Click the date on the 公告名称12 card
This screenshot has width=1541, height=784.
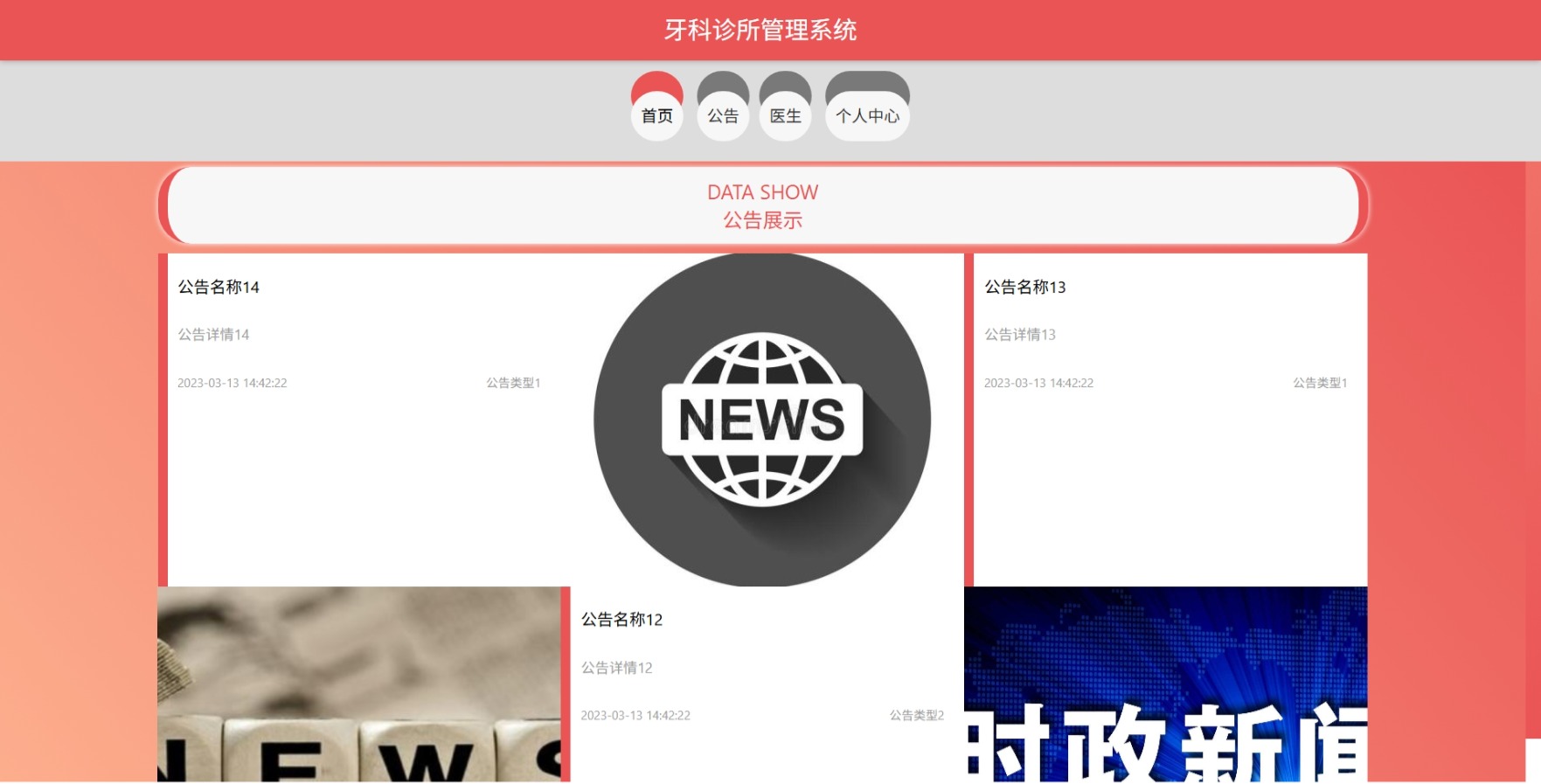635,715
